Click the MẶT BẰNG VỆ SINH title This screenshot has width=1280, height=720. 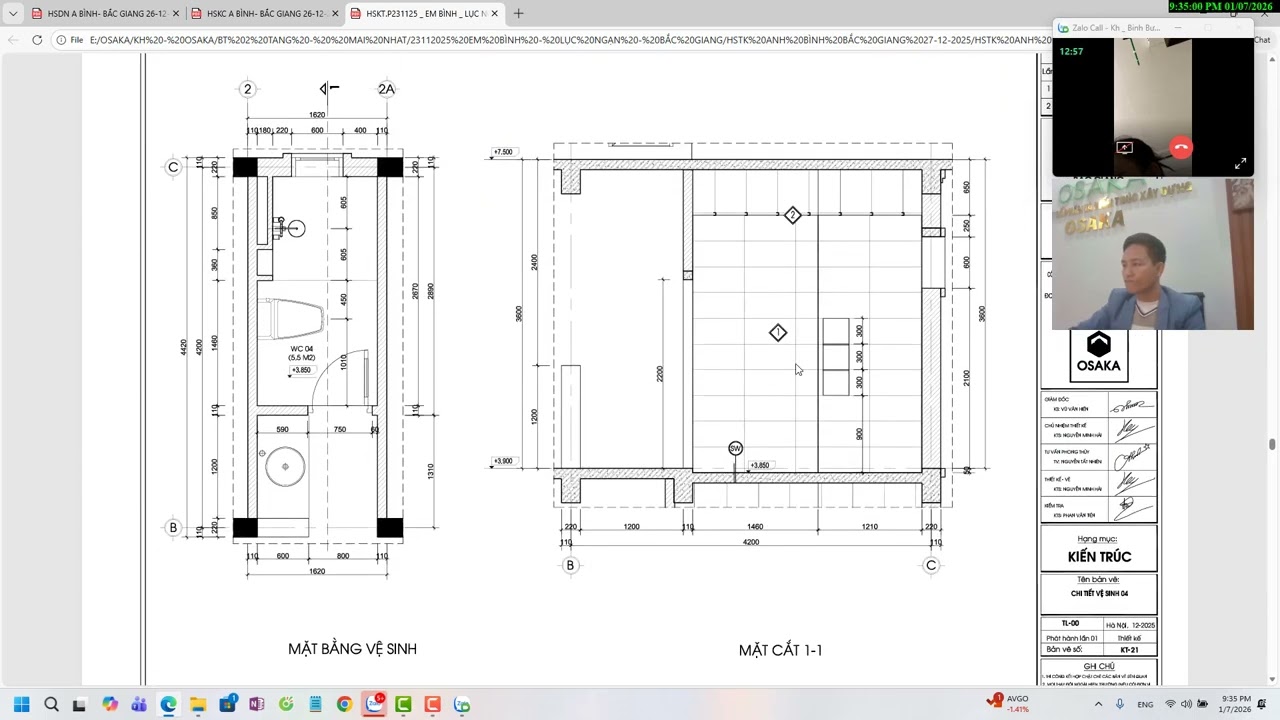pos(352,649)
